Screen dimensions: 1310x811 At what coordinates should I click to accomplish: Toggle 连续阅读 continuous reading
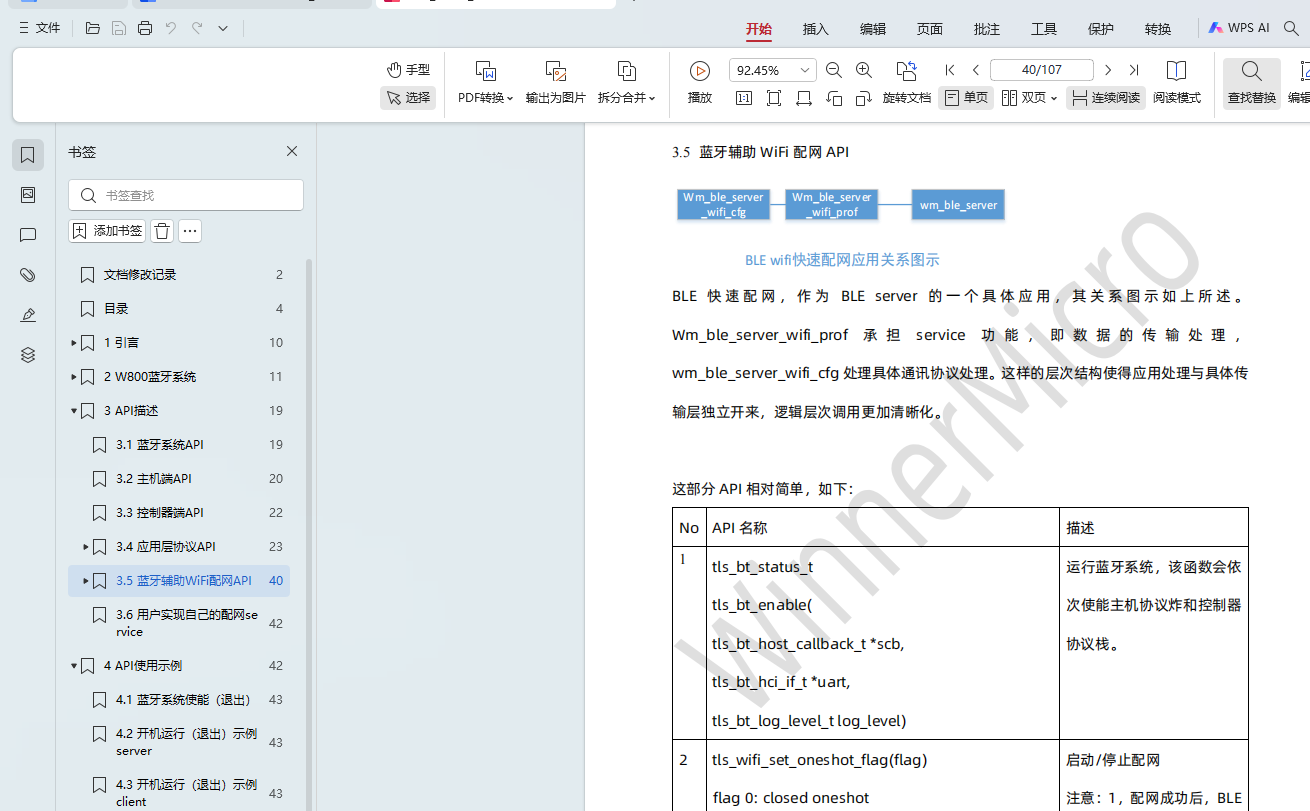(1106, 98)
